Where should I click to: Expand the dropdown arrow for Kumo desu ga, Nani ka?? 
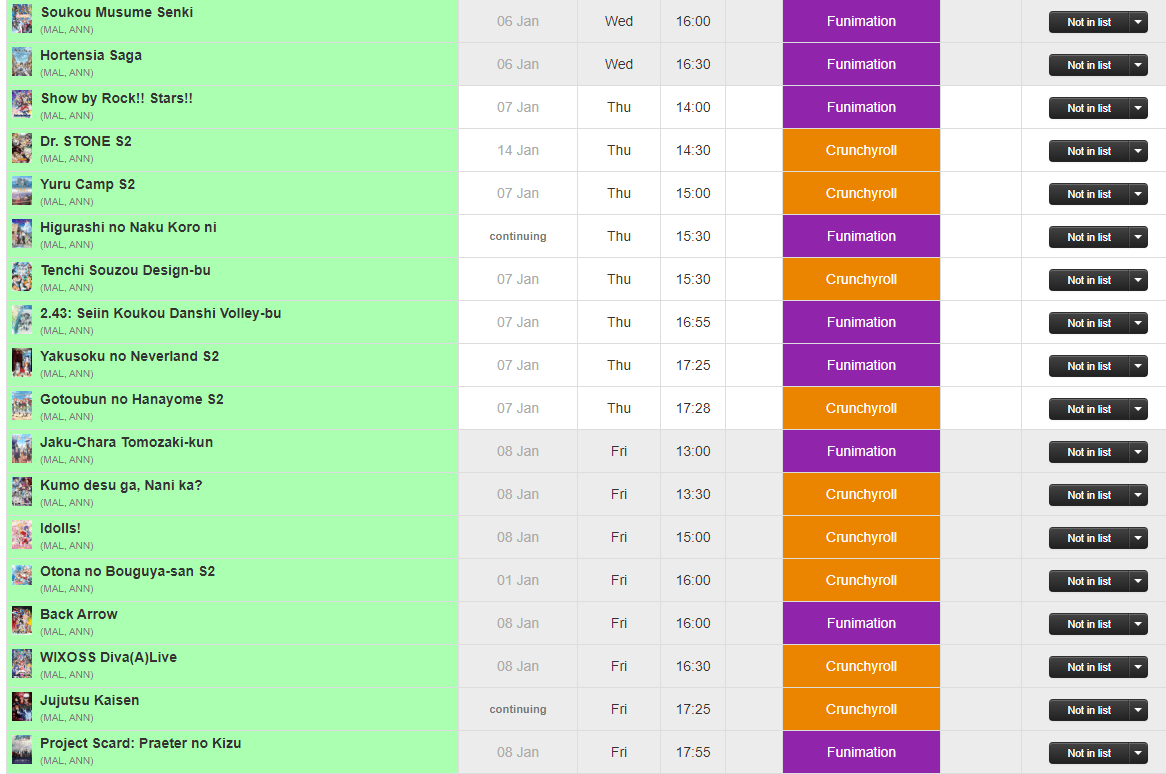point(1138,495)
